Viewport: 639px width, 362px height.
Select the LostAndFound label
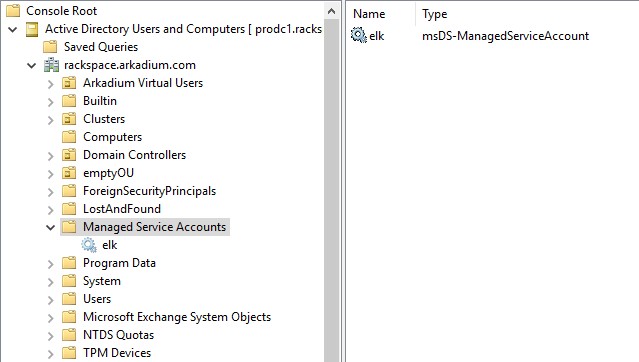(x=122, y=209)
